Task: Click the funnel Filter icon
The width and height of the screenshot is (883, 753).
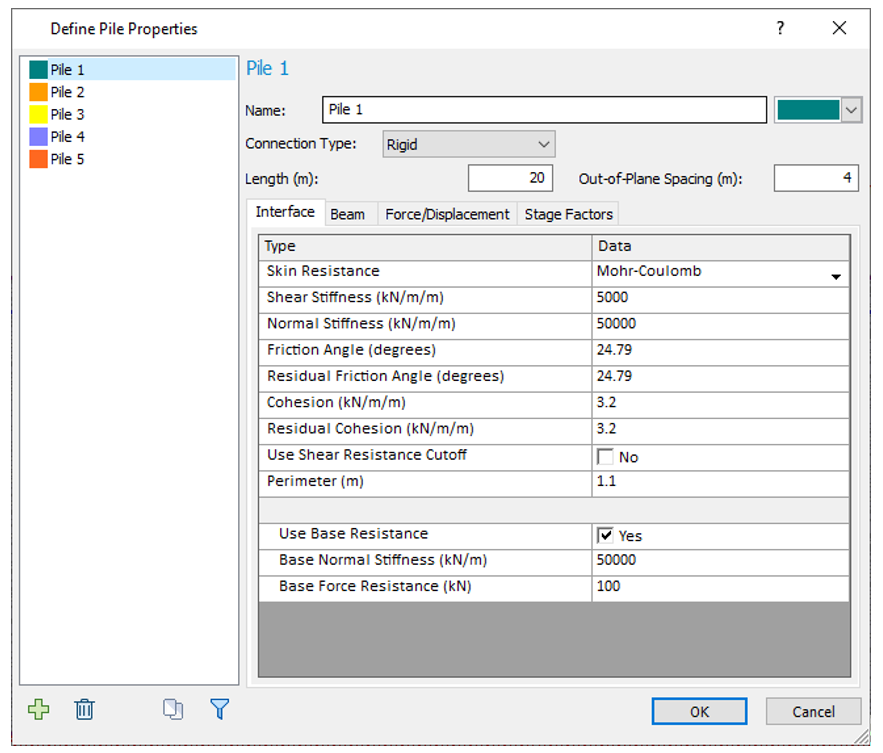Action: click(x=219, y=709)
